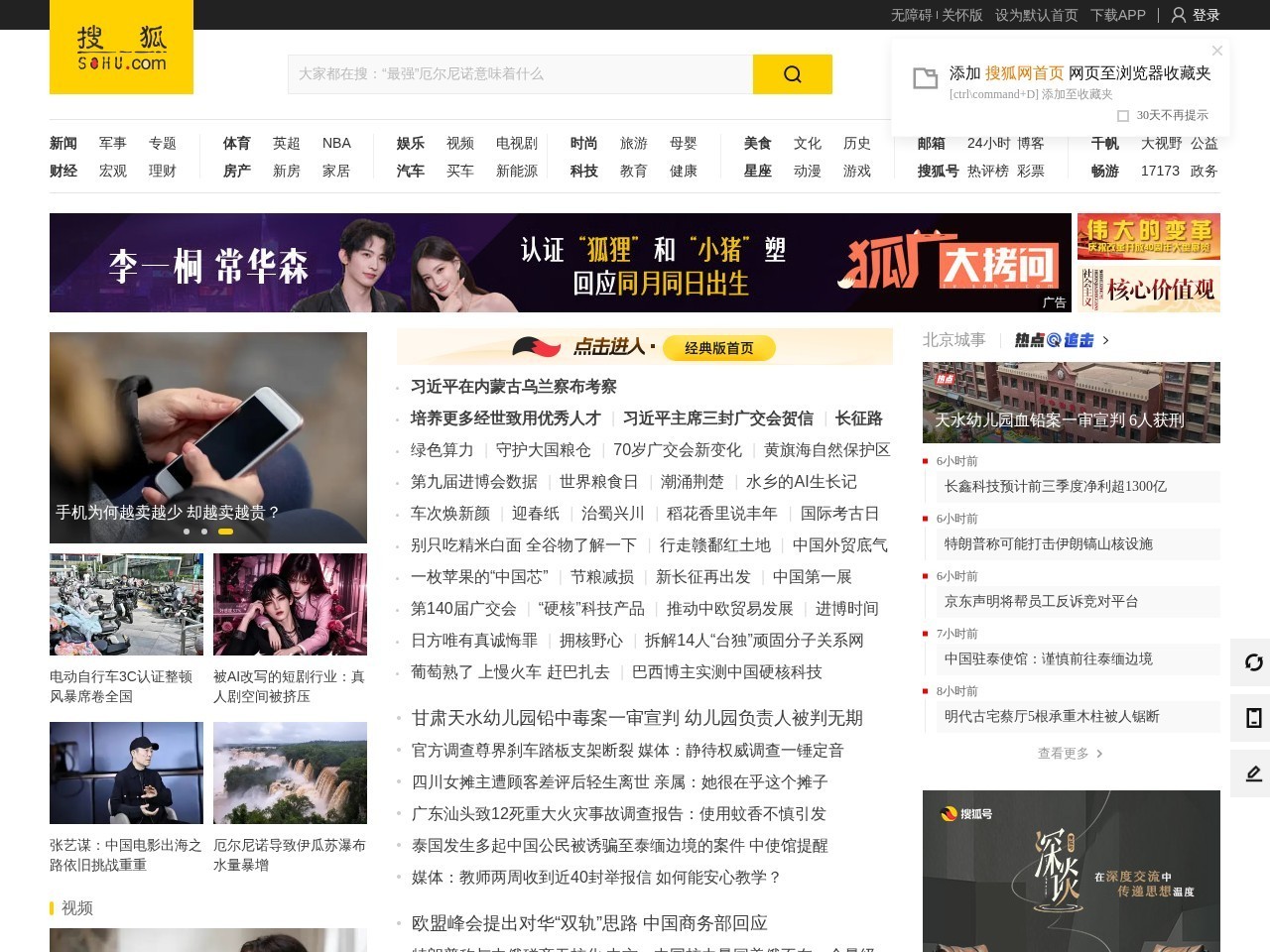
Task: Click the 搜狐号 logo on the 深谈 banner
Action: tap(965, 814)
